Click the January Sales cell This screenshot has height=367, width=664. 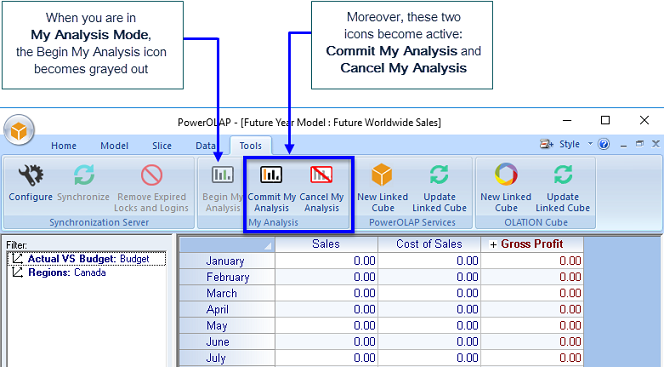(326, 261)
